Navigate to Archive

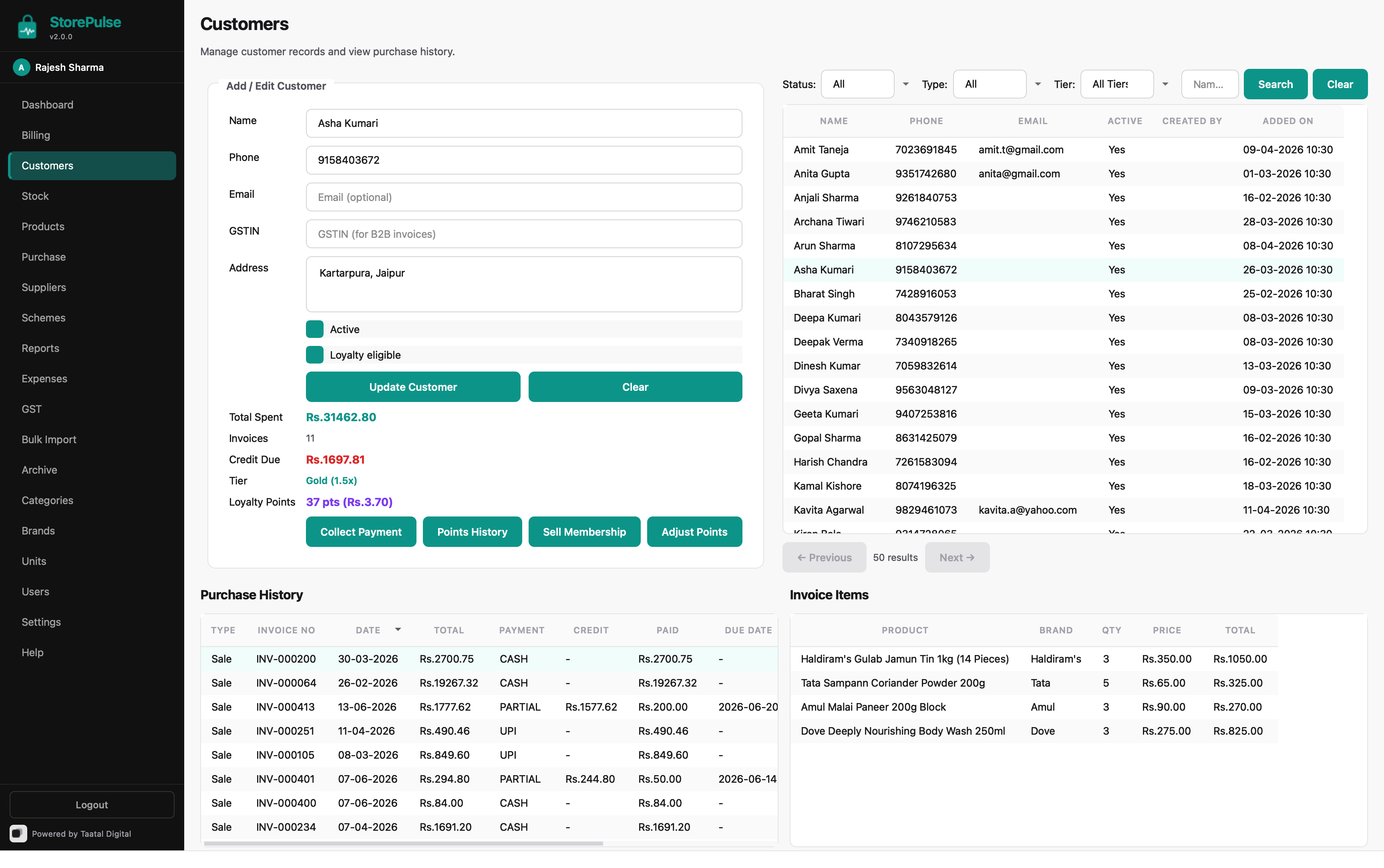pos(92,470)
